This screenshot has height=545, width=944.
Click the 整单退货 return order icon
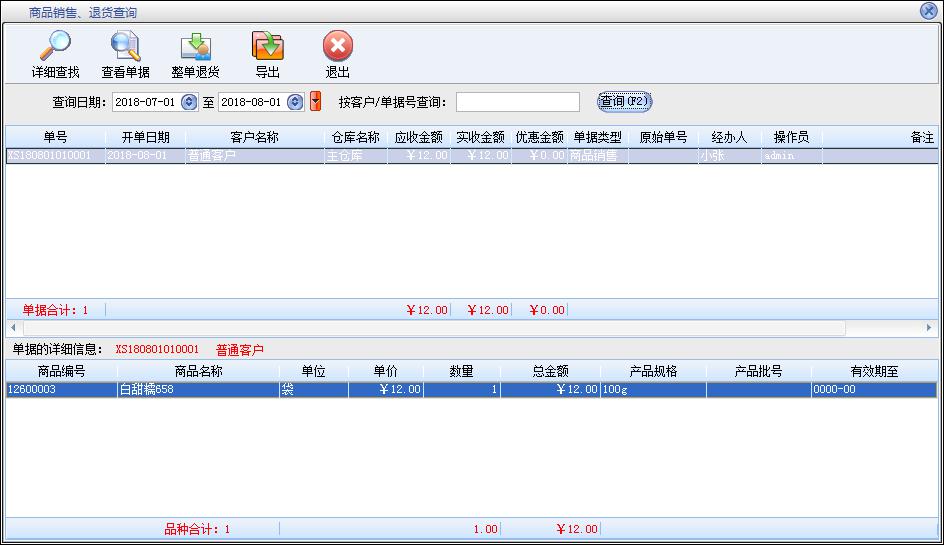coord(195,47)
